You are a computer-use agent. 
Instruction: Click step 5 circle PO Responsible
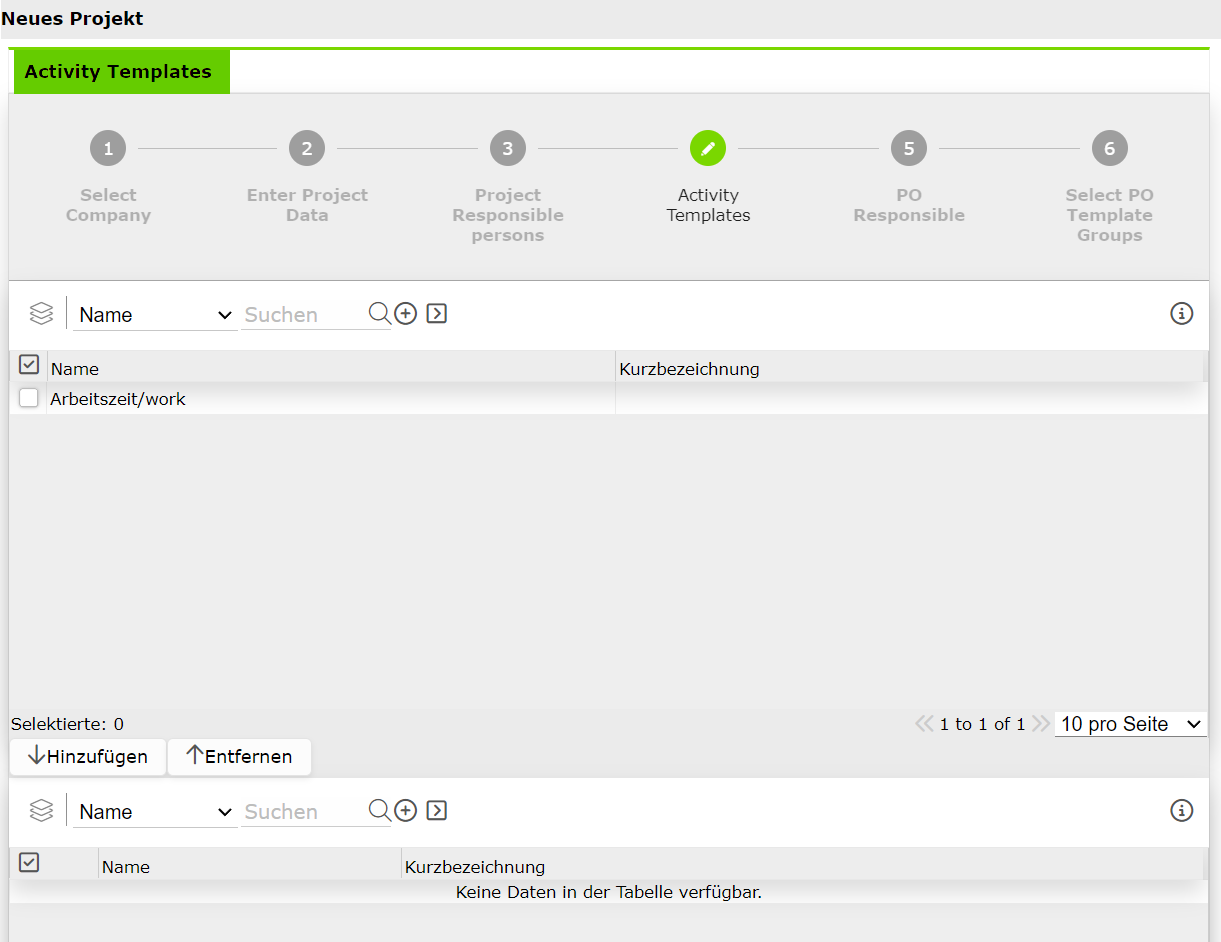click(x=909, y=149)
